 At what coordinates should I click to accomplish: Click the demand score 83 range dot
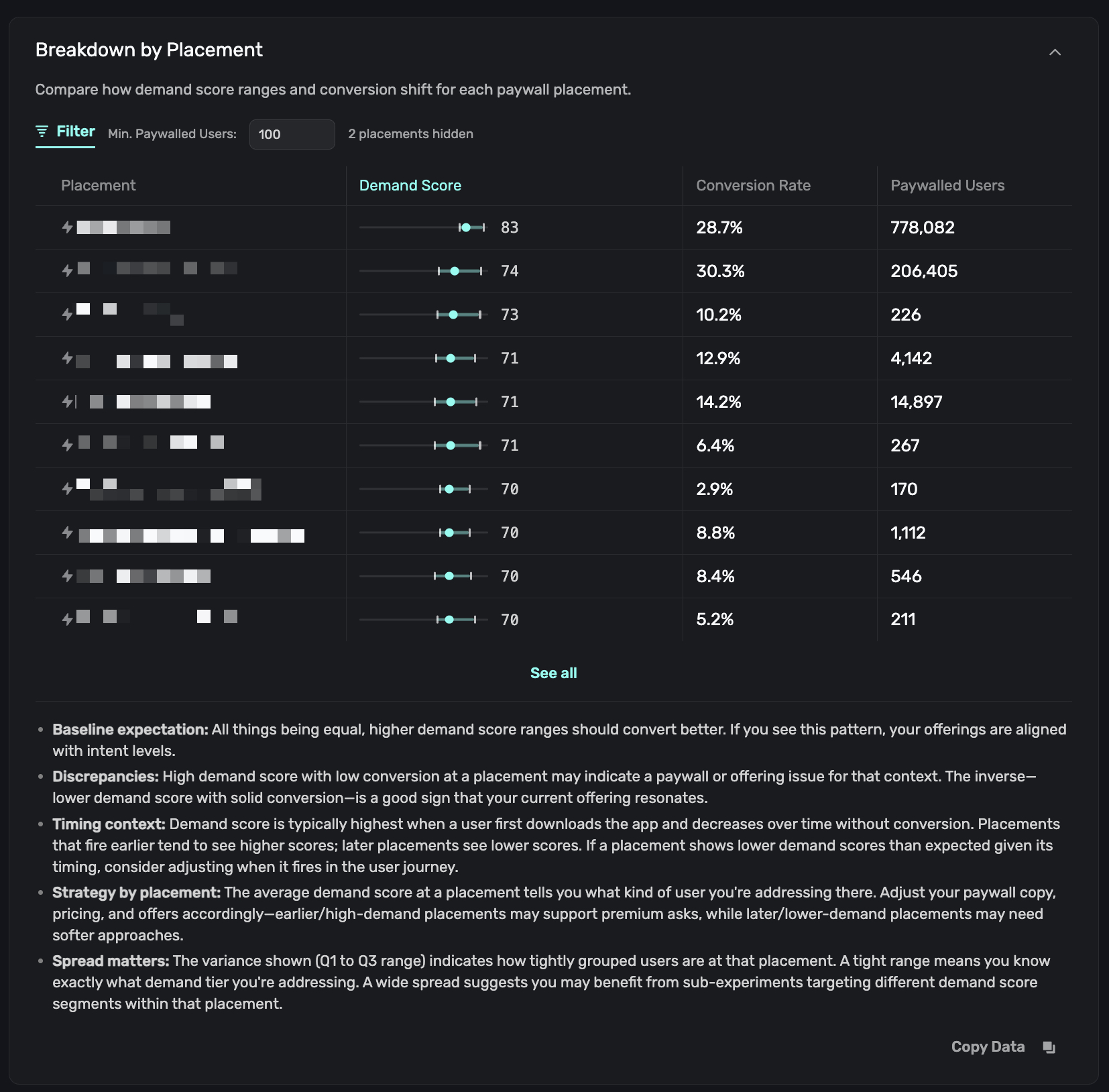pos(466,227)
